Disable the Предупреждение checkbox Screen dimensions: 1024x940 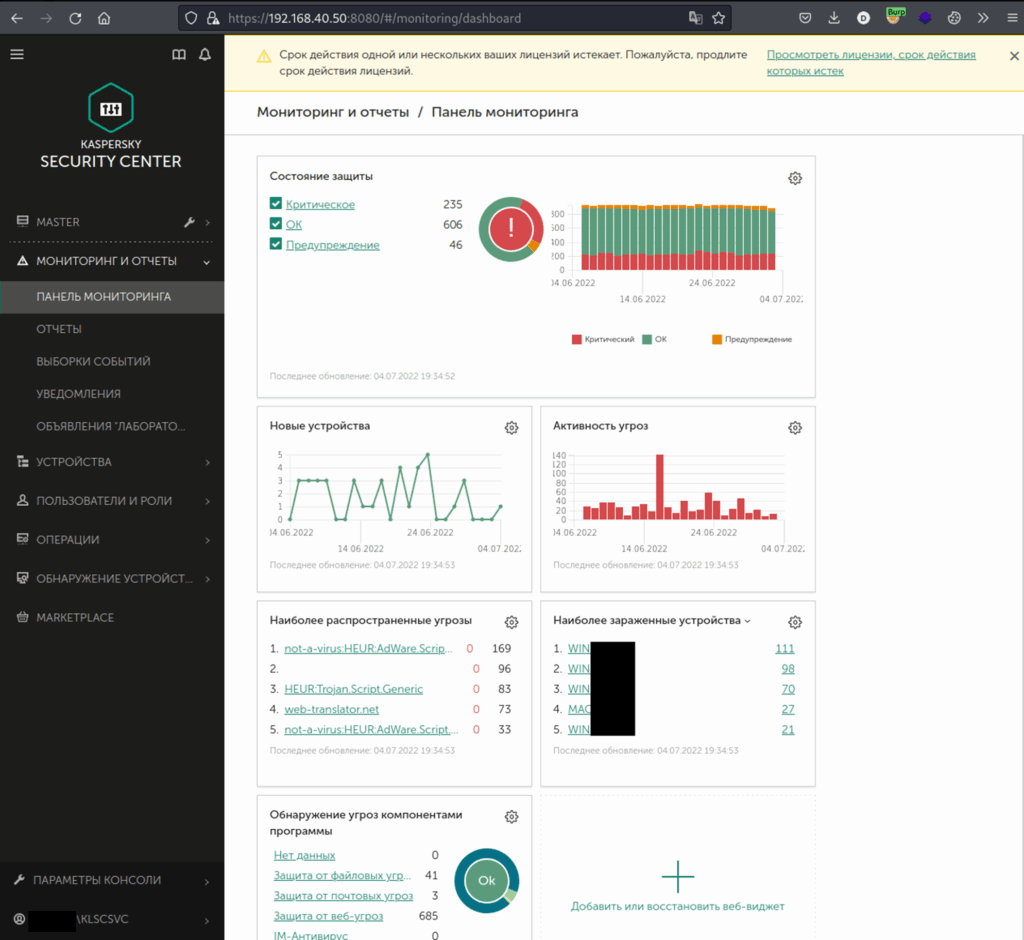(x=276, y=245)
